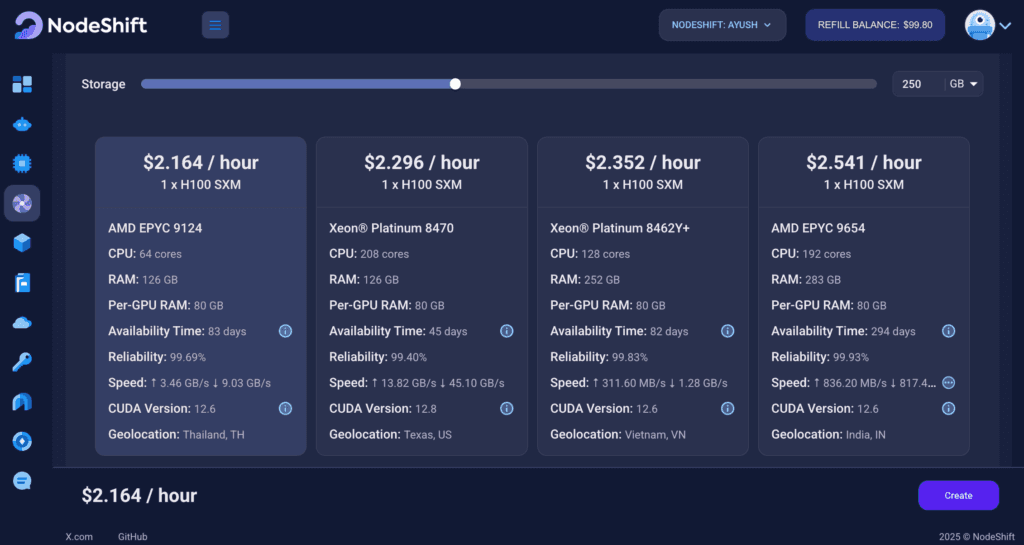Screen dimensions: 1024x545
Task: Open the chat bubble icon in sidebar
Action: pyautogui.click(x=22, y=481)
